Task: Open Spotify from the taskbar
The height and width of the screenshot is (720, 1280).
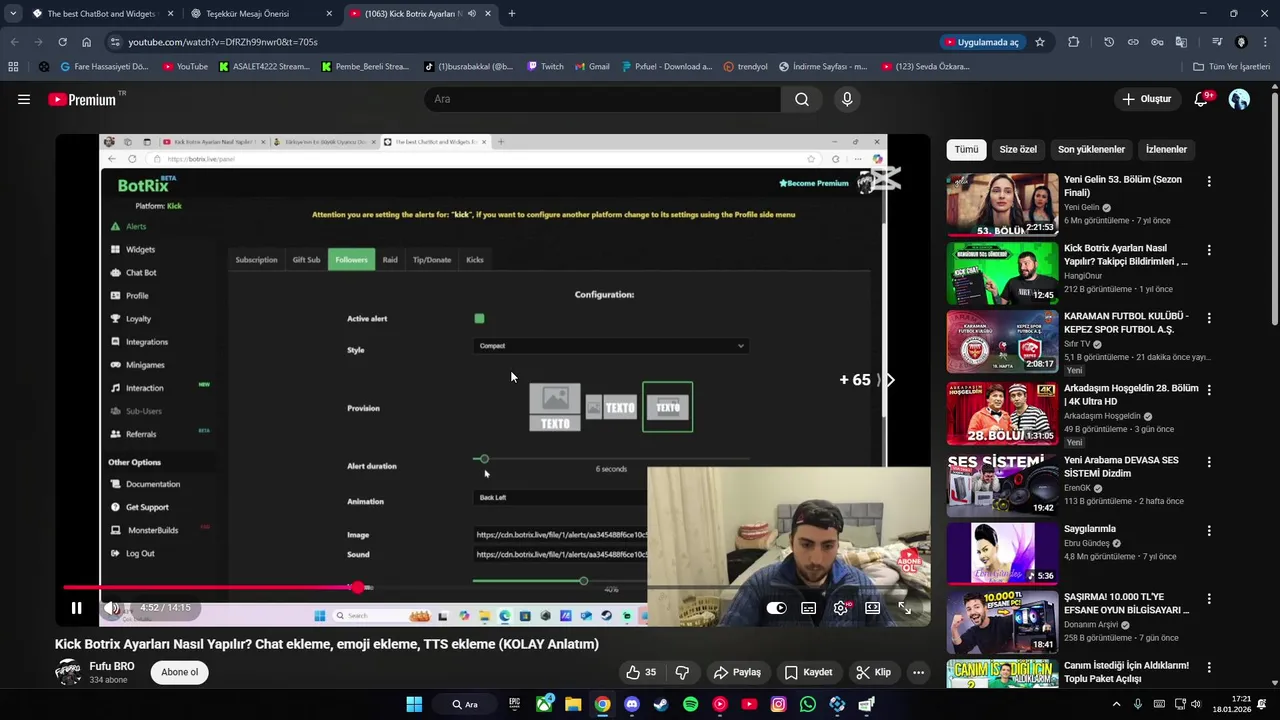Action: (x=690, y=704)
